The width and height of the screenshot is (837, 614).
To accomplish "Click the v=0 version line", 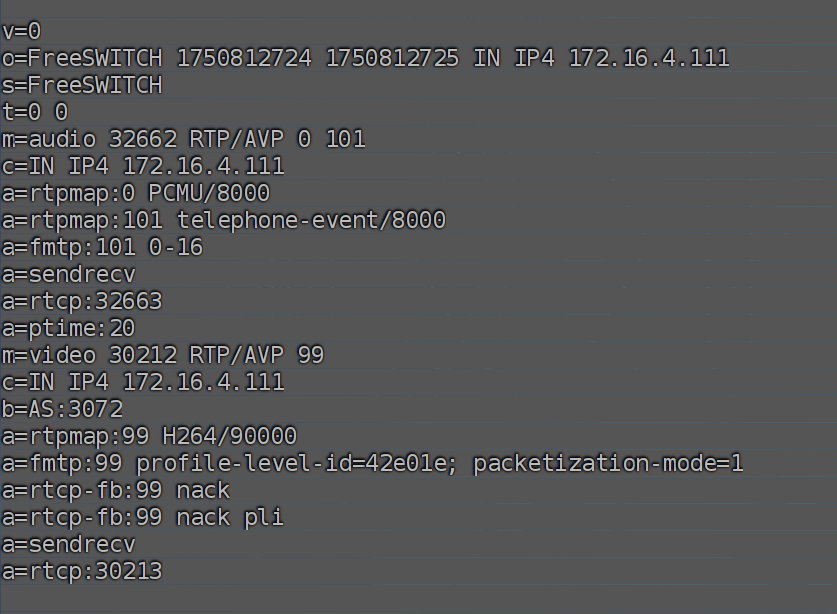I will tap(22, 31).
